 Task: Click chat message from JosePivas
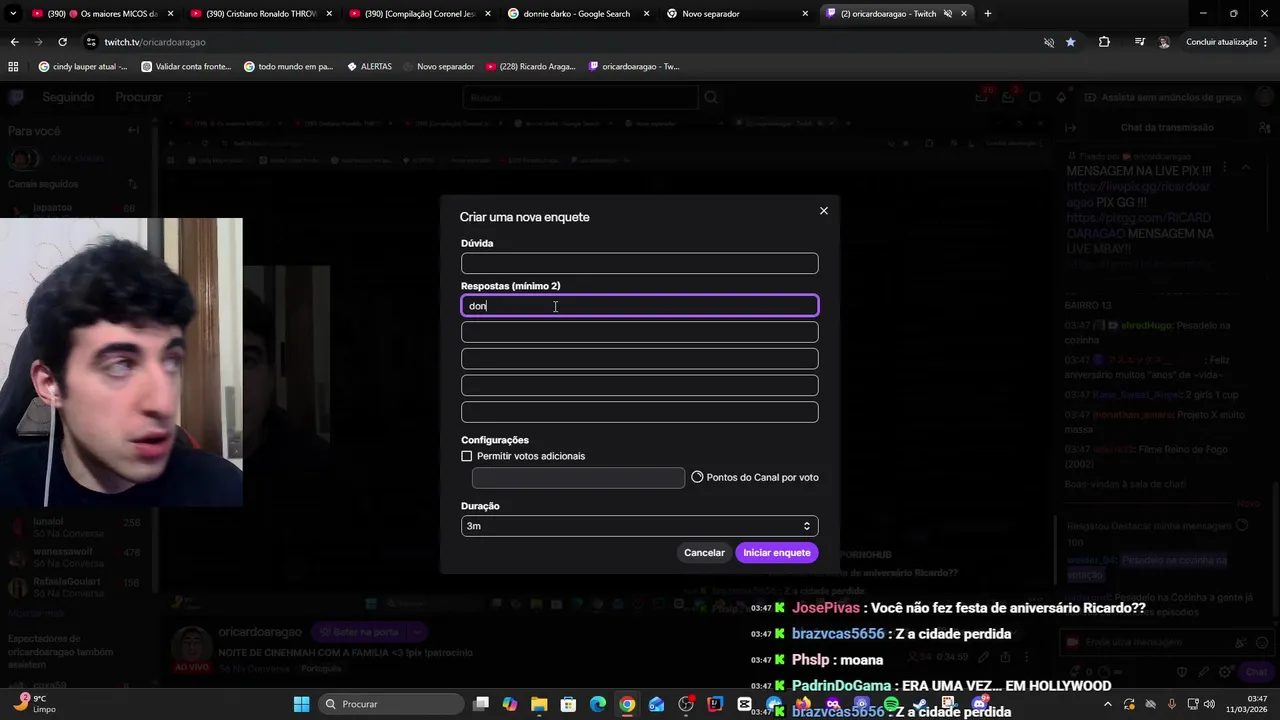[x=948, y=608]
